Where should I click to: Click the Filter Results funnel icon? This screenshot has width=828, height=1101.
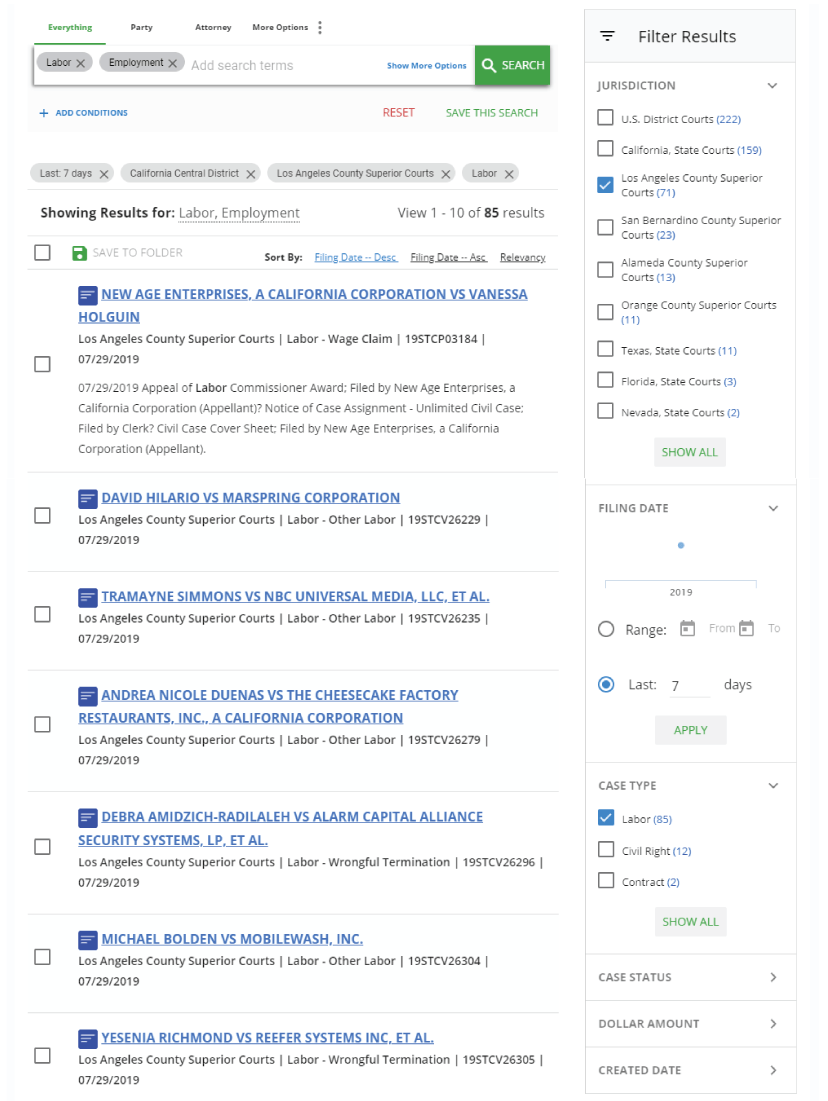(x=607, y=37)
